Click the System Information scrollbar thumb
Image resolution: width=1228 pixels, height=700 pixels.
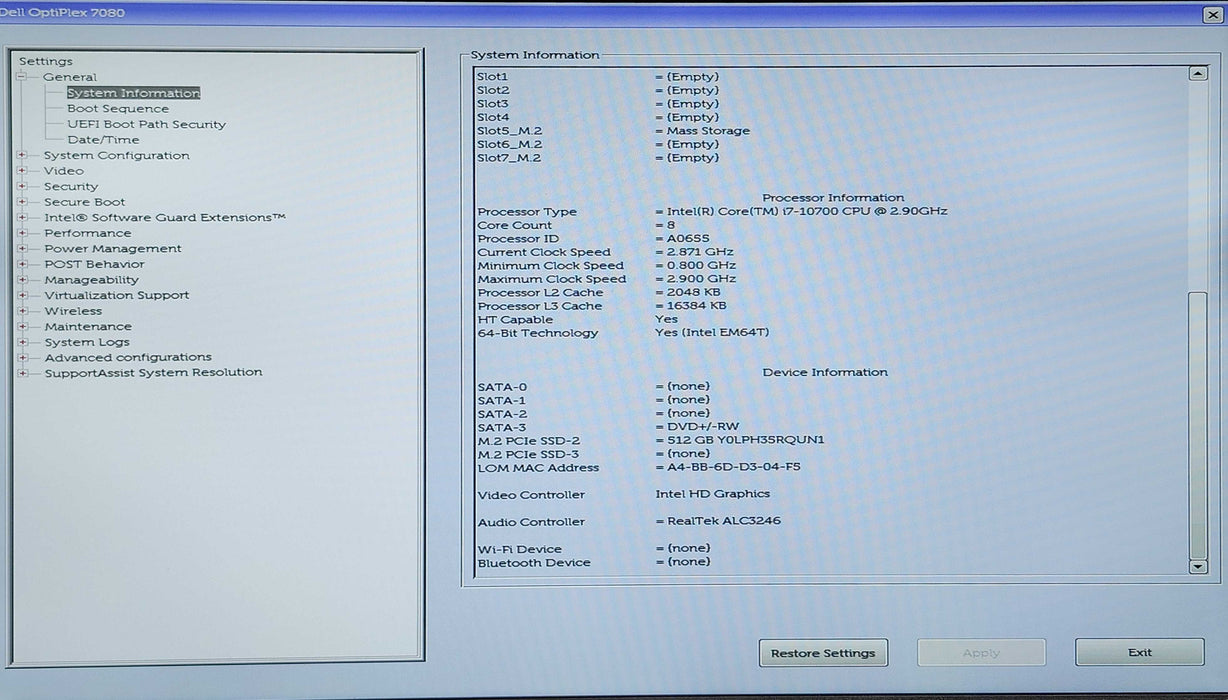tap(1198, 426)
